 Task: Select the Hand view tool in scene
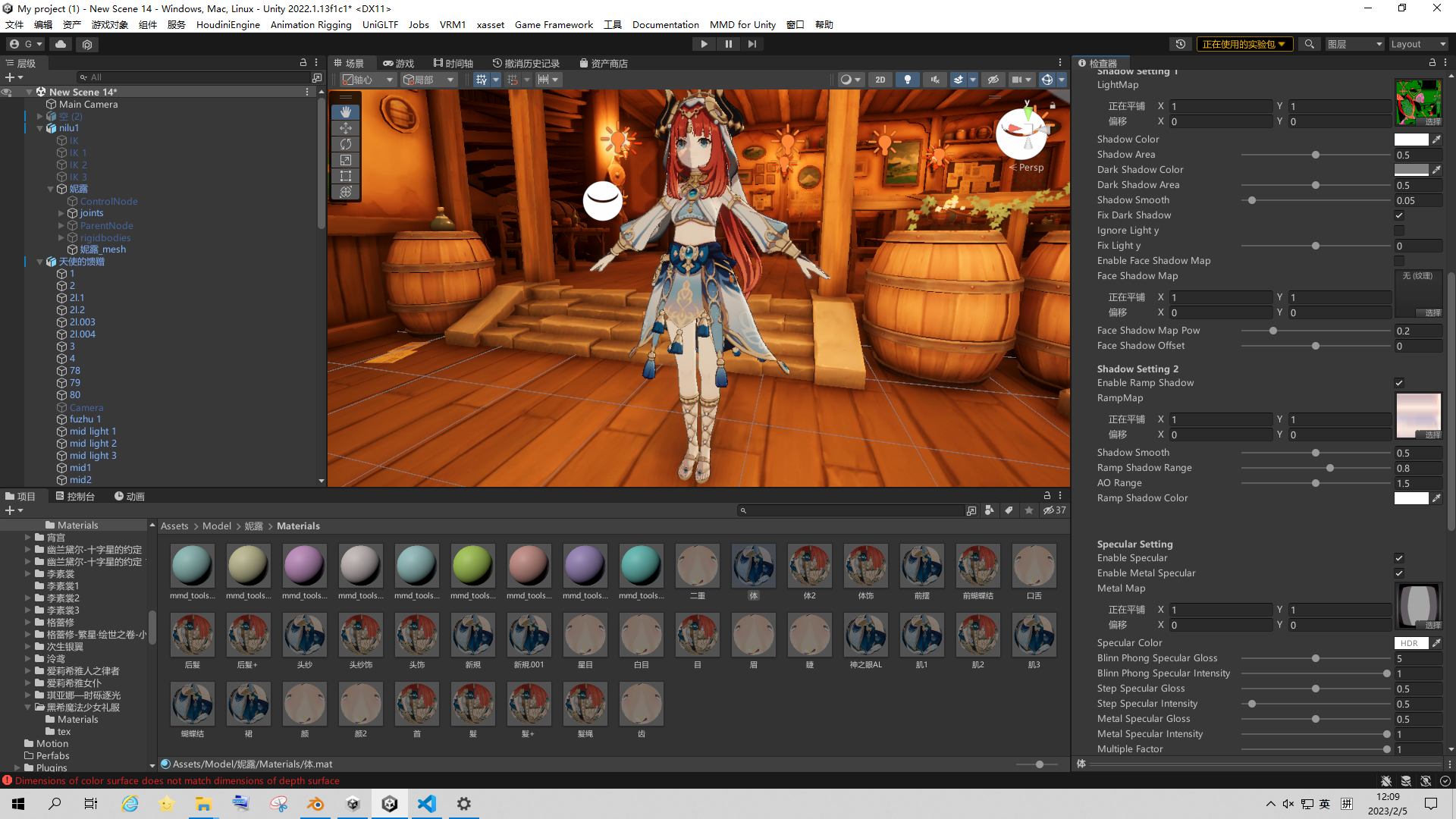pyautogui.click(x=346, y=111)
